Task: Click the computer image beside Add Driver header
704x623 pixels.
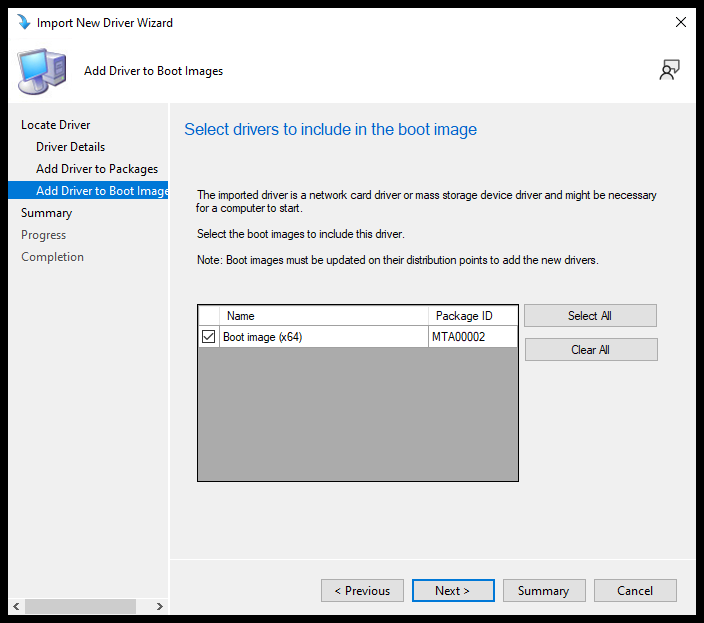Action: click(x=42, y=71)
